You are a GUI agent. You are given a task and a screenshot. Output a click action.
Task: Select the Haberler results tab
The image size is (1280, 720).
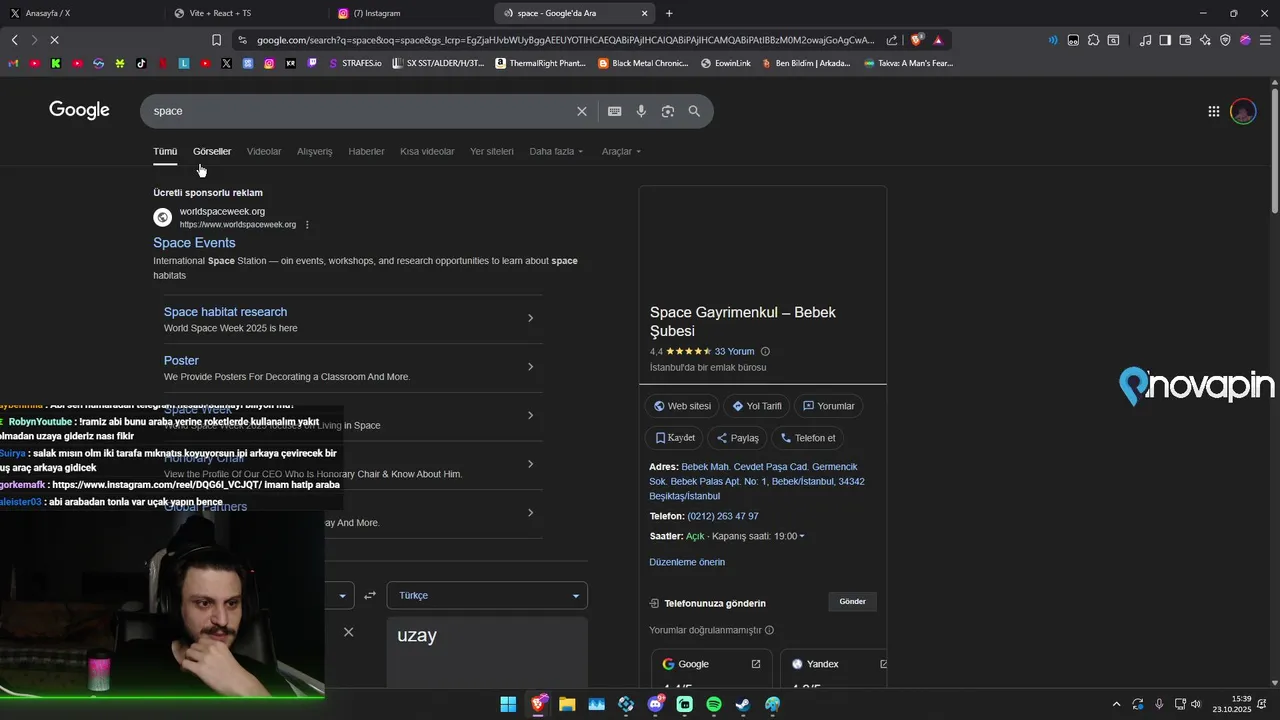pos(366,151)
